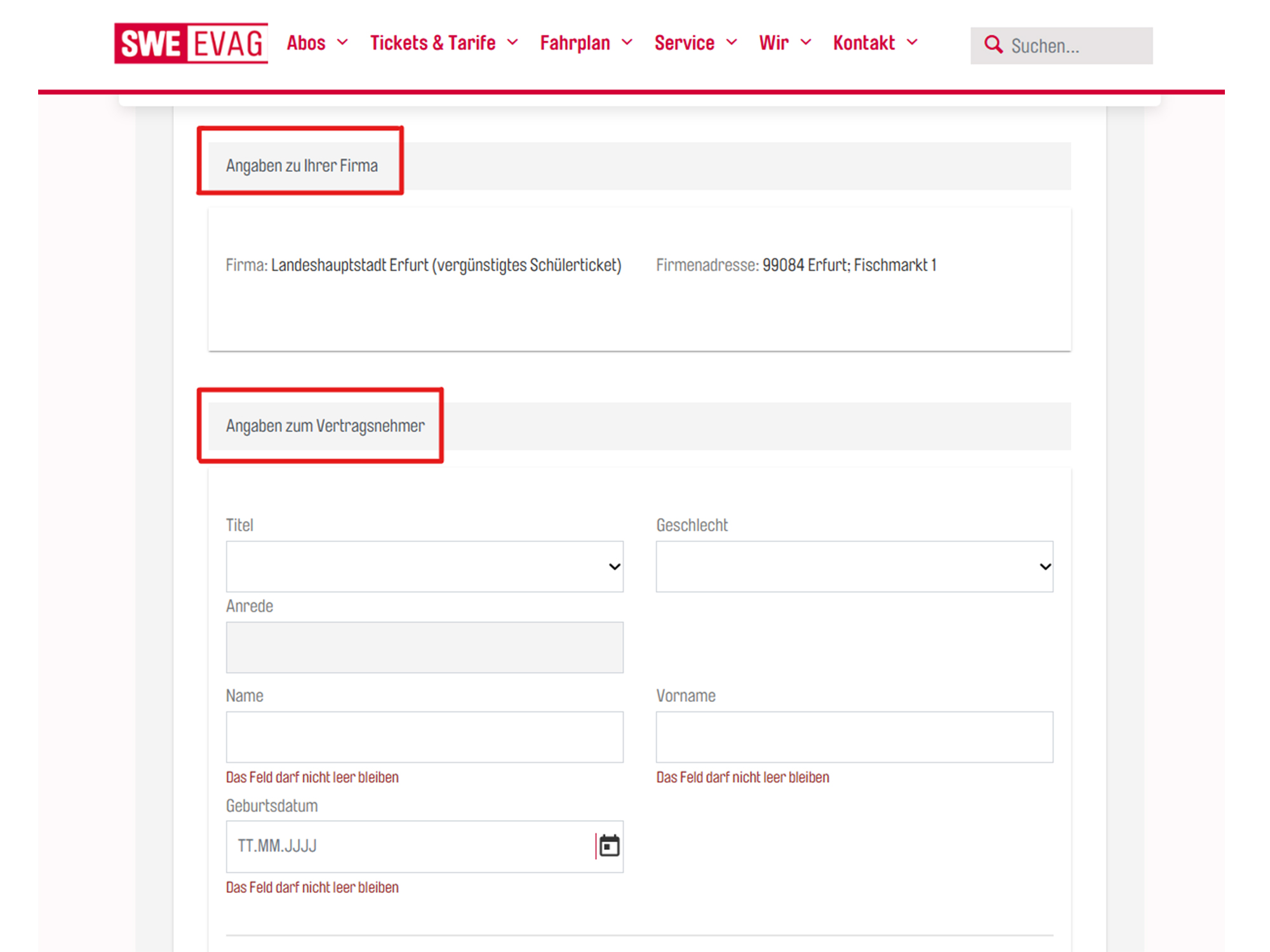This screenshot has width=1270, height=952.
Task: Click the search magnifier icon
Action: [x=993, y=45]
